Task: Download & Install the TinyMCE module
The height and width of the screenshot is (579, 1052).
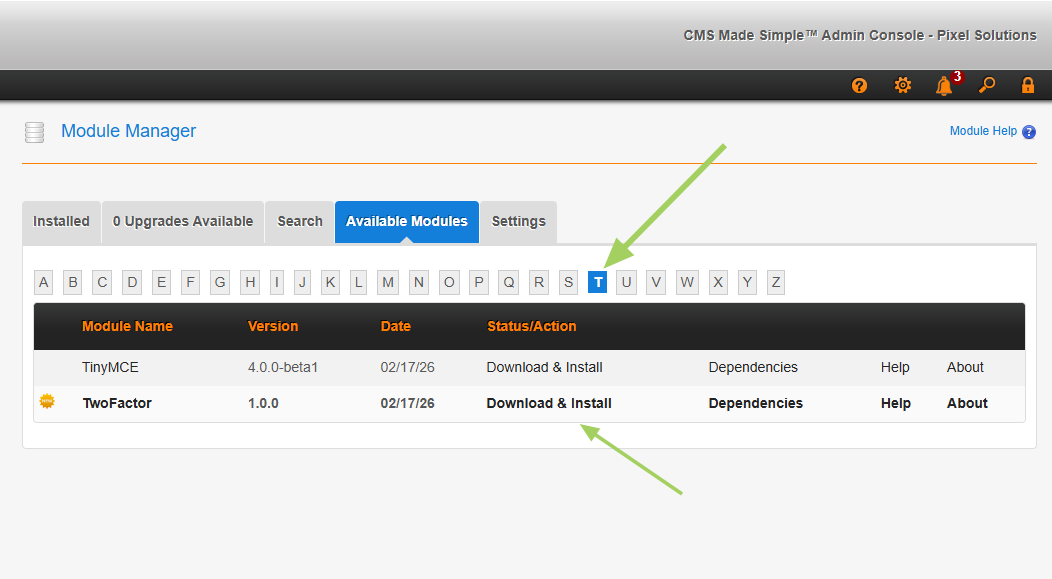Action: coord(544,368)
